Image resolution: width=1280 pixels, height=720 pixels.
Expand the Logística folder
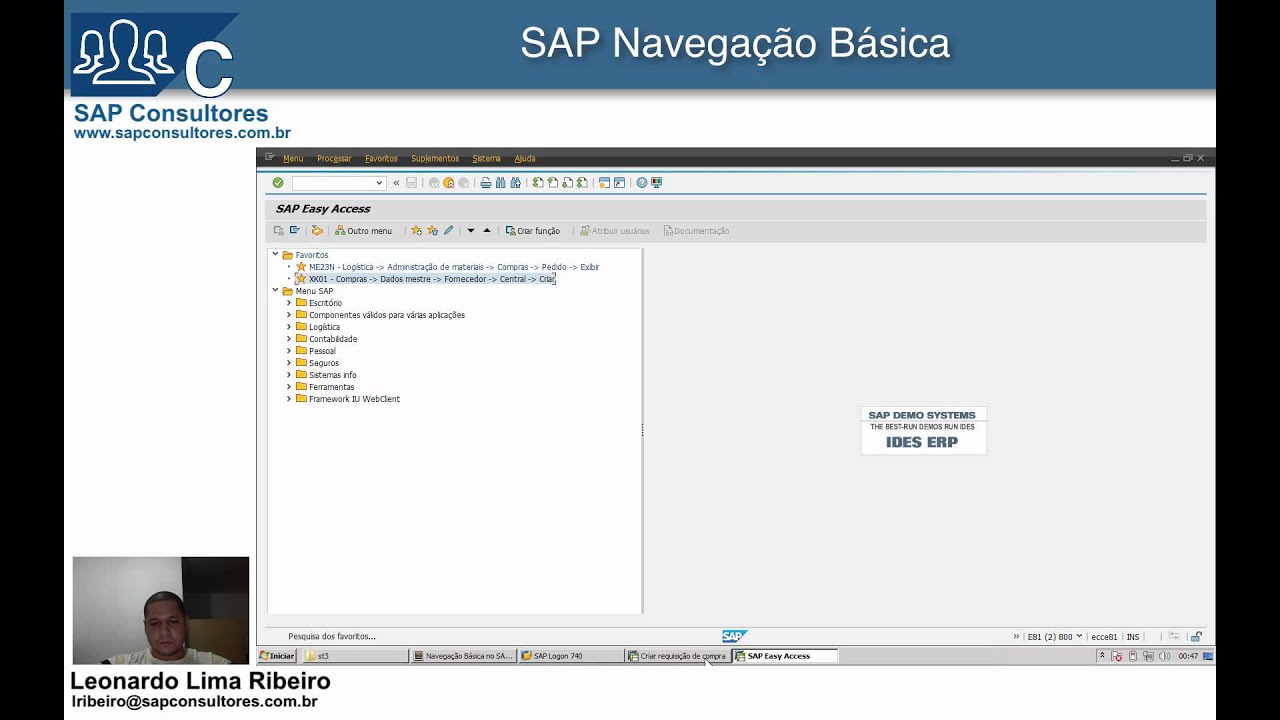289,327
